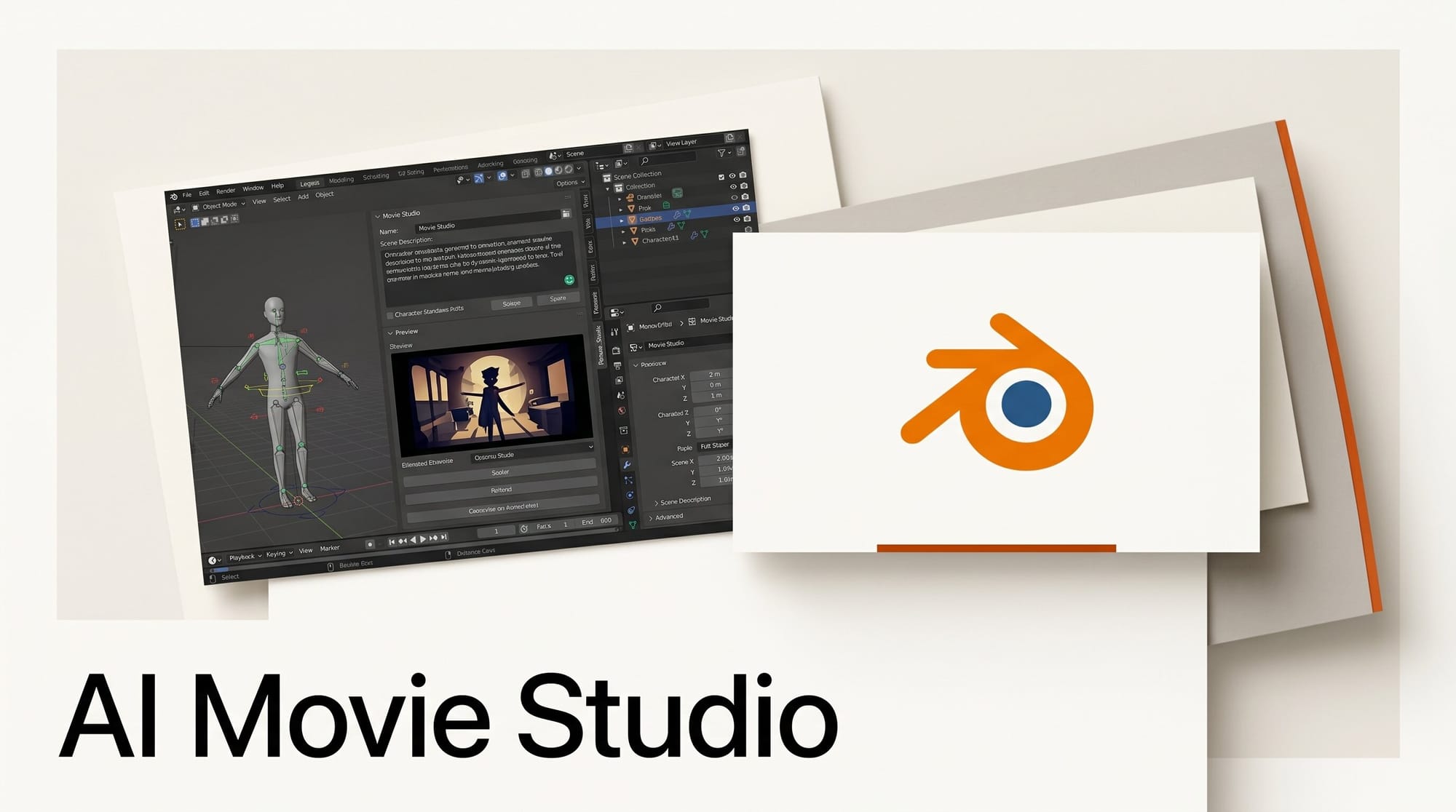This screenshot has width=1456, height=812.
Task: Collapse the Preview panel
Action: 390,333
